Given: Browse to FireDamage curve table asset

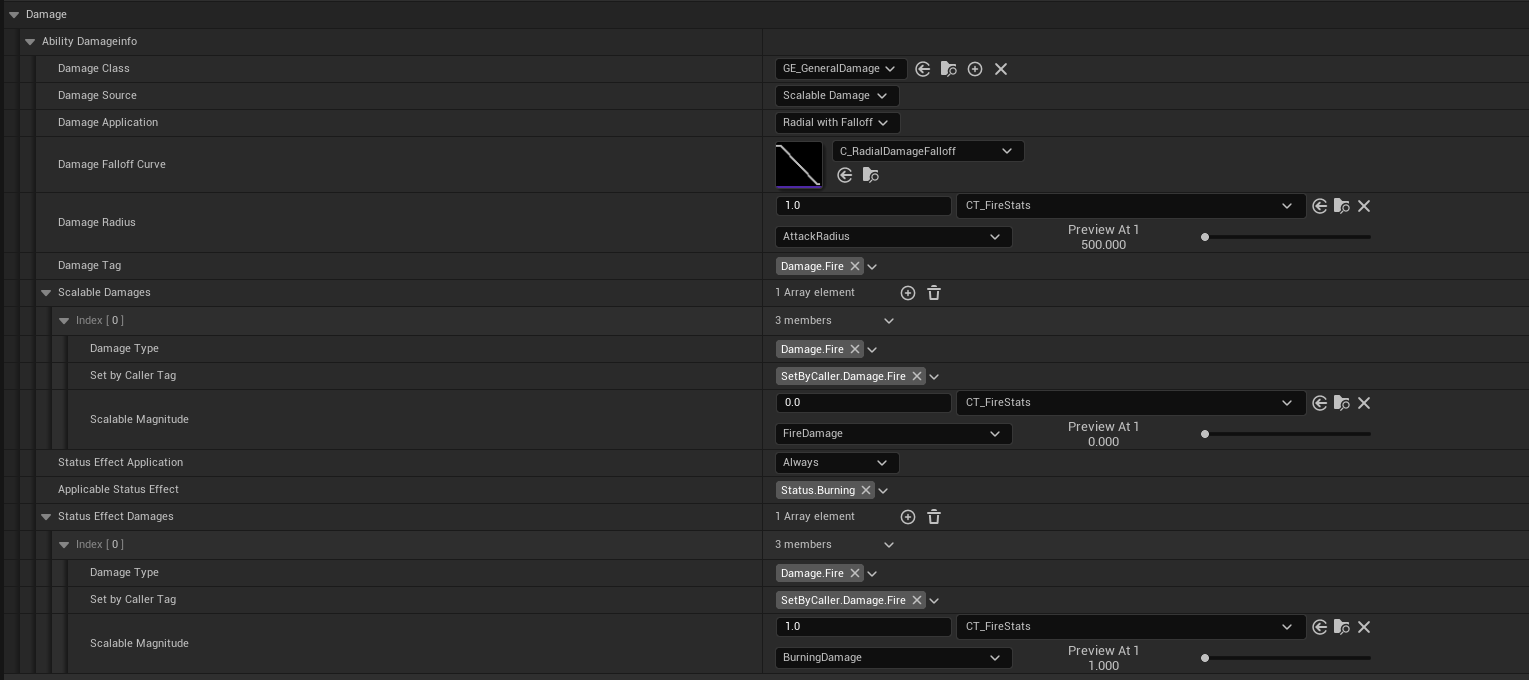Looking at the screenshot, I should tap(1342, 403).
